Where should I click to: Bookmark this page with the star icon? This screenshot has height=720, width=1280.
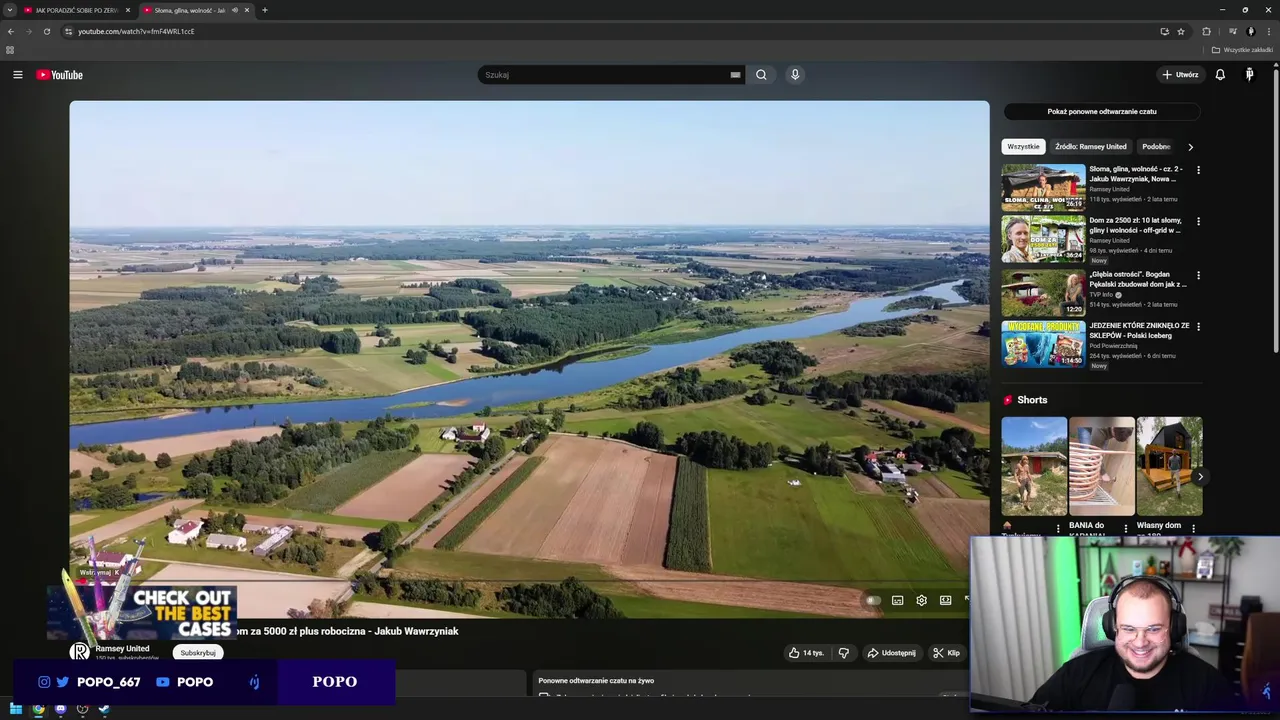[1180, 31]
